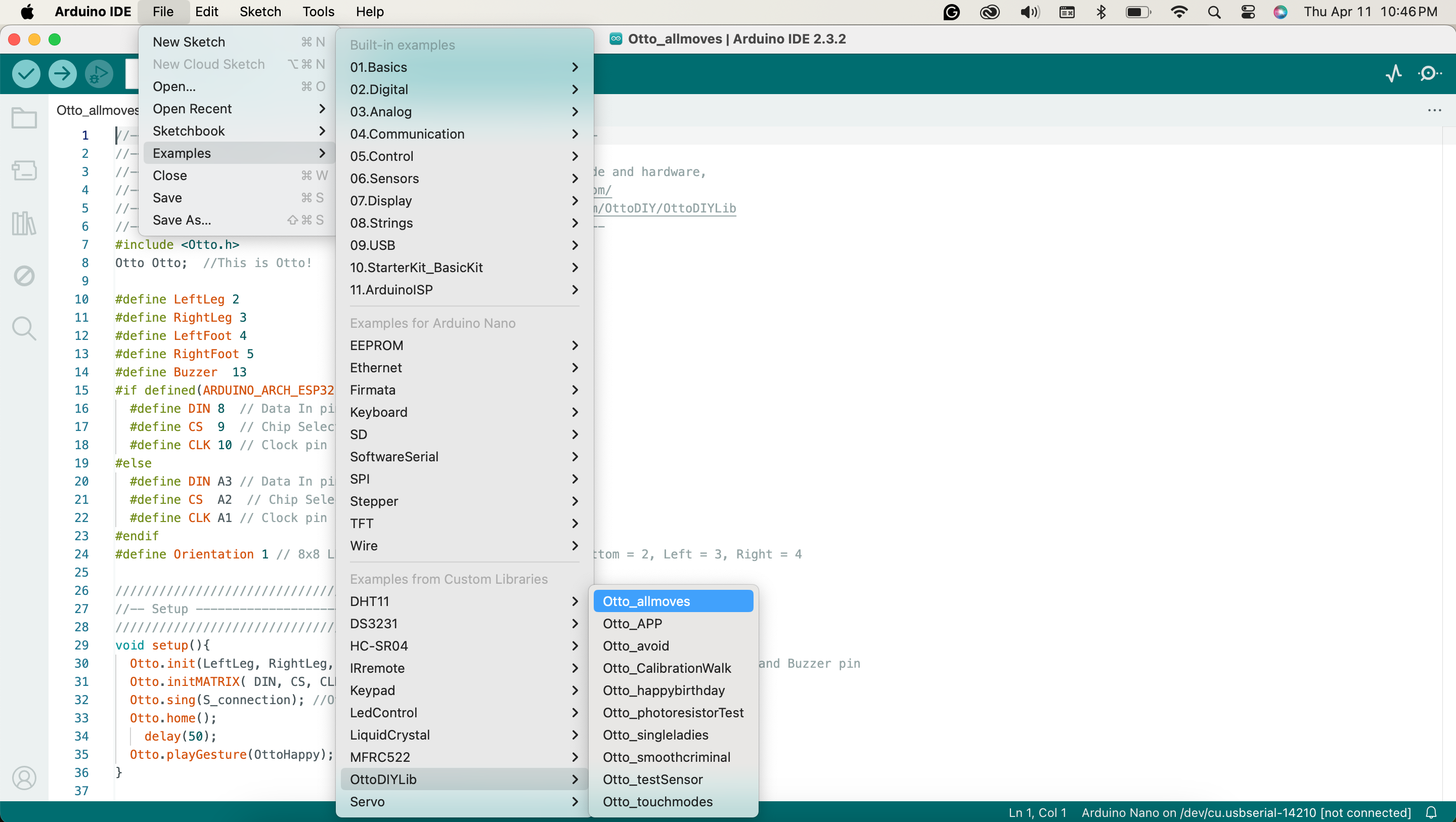The image size is (1456, 822).
Task: Expand the 02.Digital examples submenu
Action: click(x=464, y=90)
